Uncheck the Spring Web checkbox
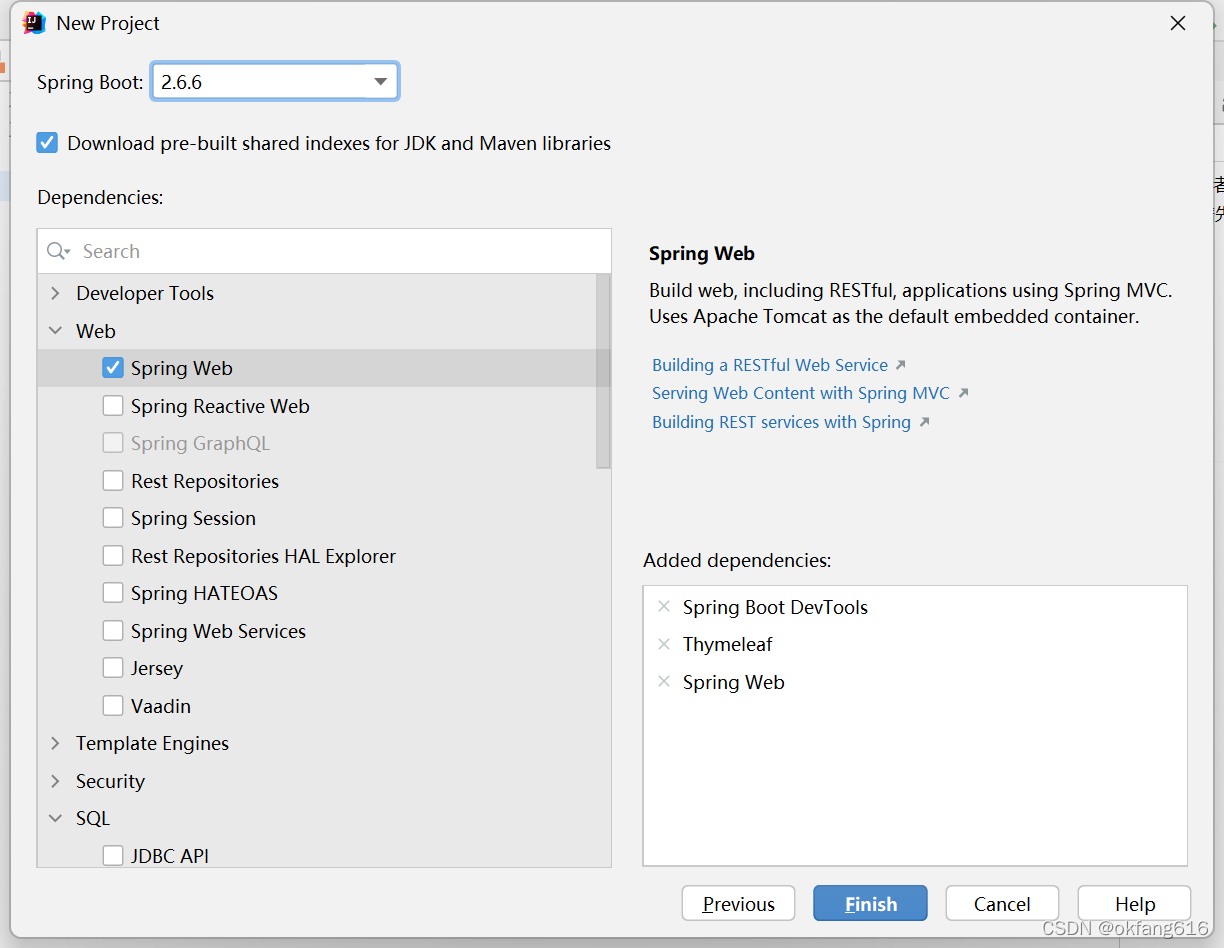1224x948 pixels. click(x=113, y=368)
